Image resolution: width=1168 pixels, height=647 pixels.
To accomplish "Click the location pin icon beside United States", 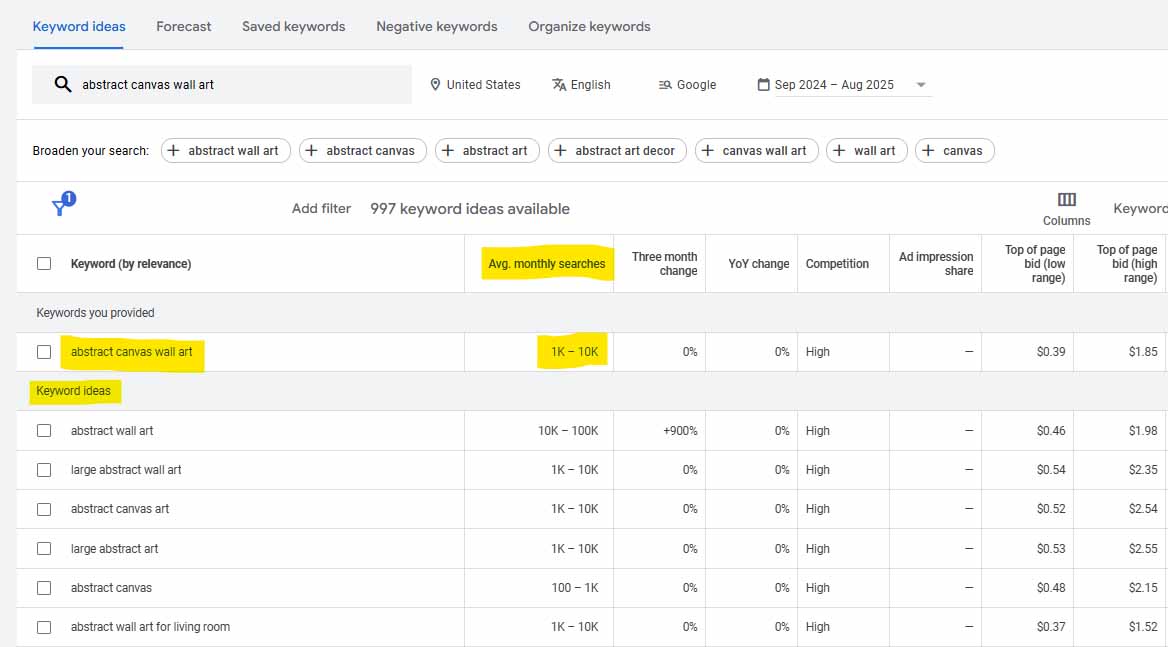I will 437,84.
